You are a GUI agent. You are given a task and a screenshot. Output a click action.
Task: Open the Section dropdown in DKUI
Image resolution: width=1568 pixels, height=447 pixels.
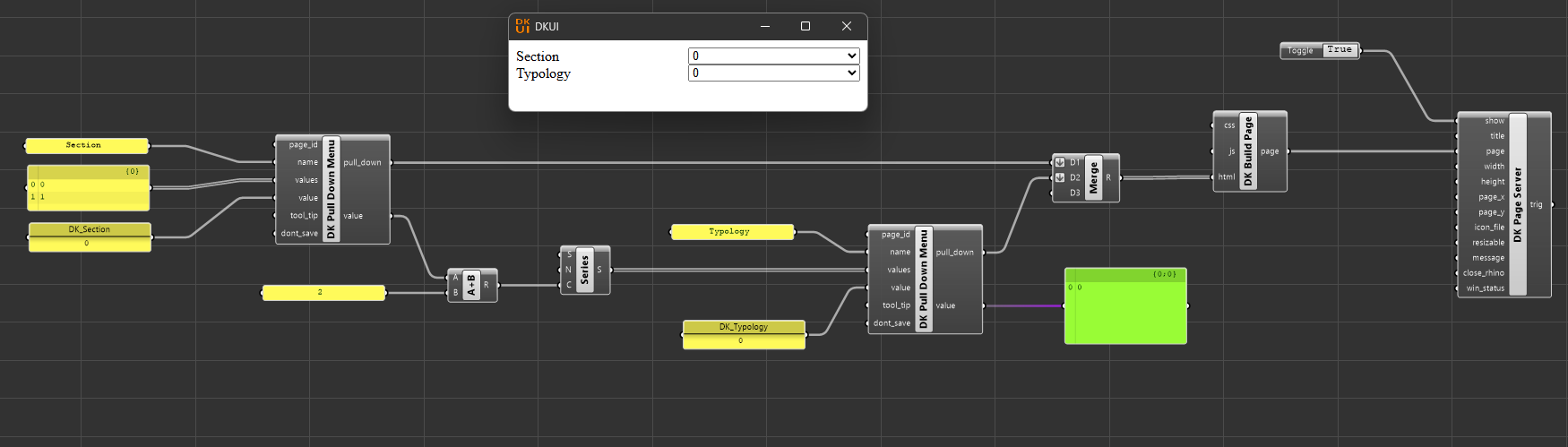pyautogui.click(x=774, y=56)
